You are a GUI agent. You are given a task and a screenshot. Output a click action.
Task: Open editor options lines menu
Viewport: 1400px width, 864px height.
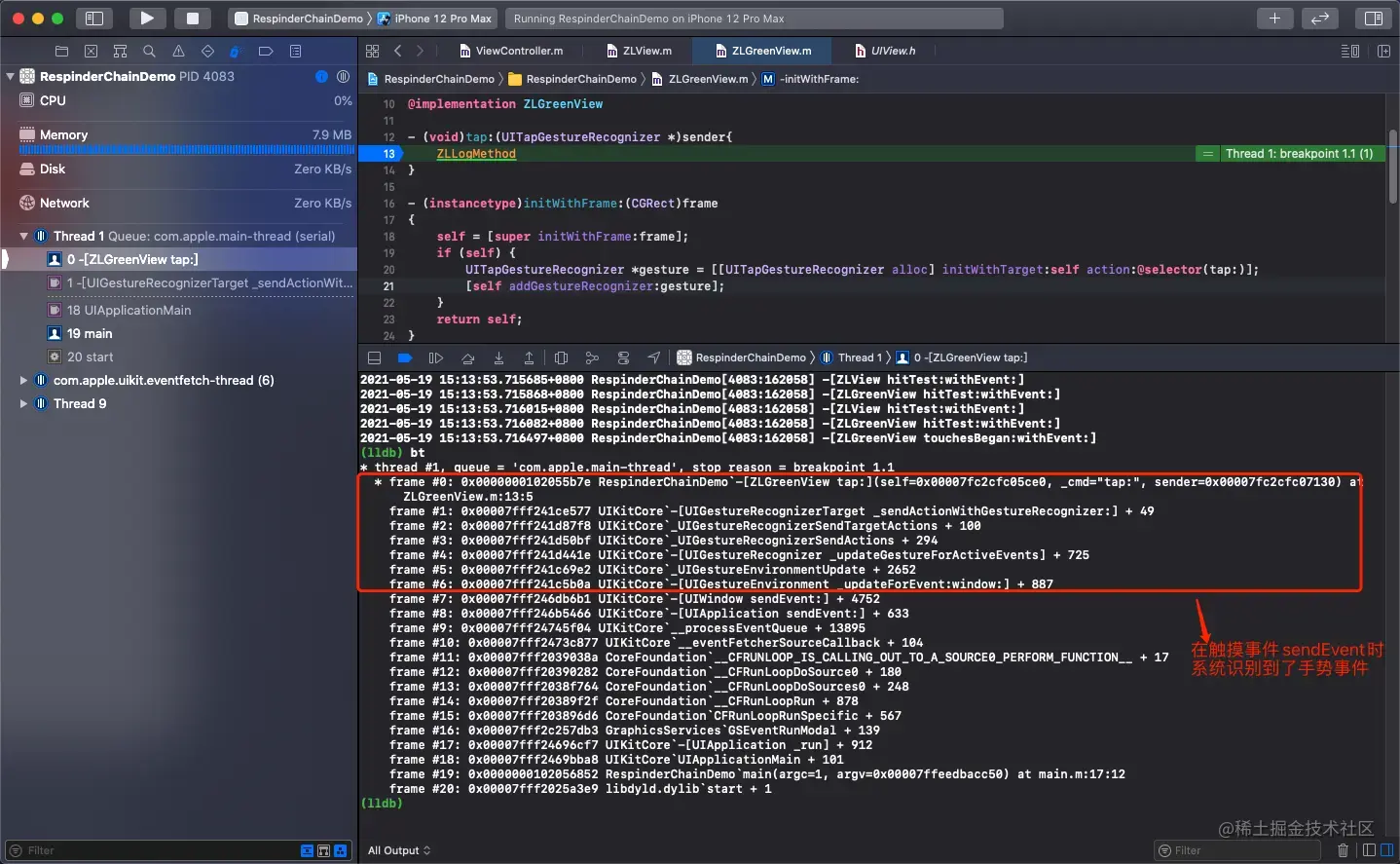pos(1350,51)
